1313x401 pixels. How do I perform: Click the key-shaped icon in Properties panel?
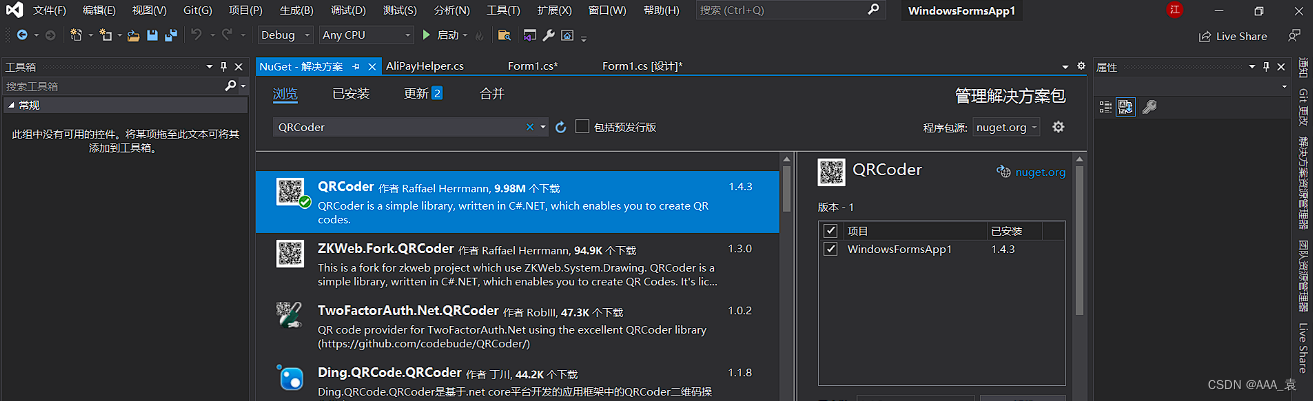(x=1149, y=106)
